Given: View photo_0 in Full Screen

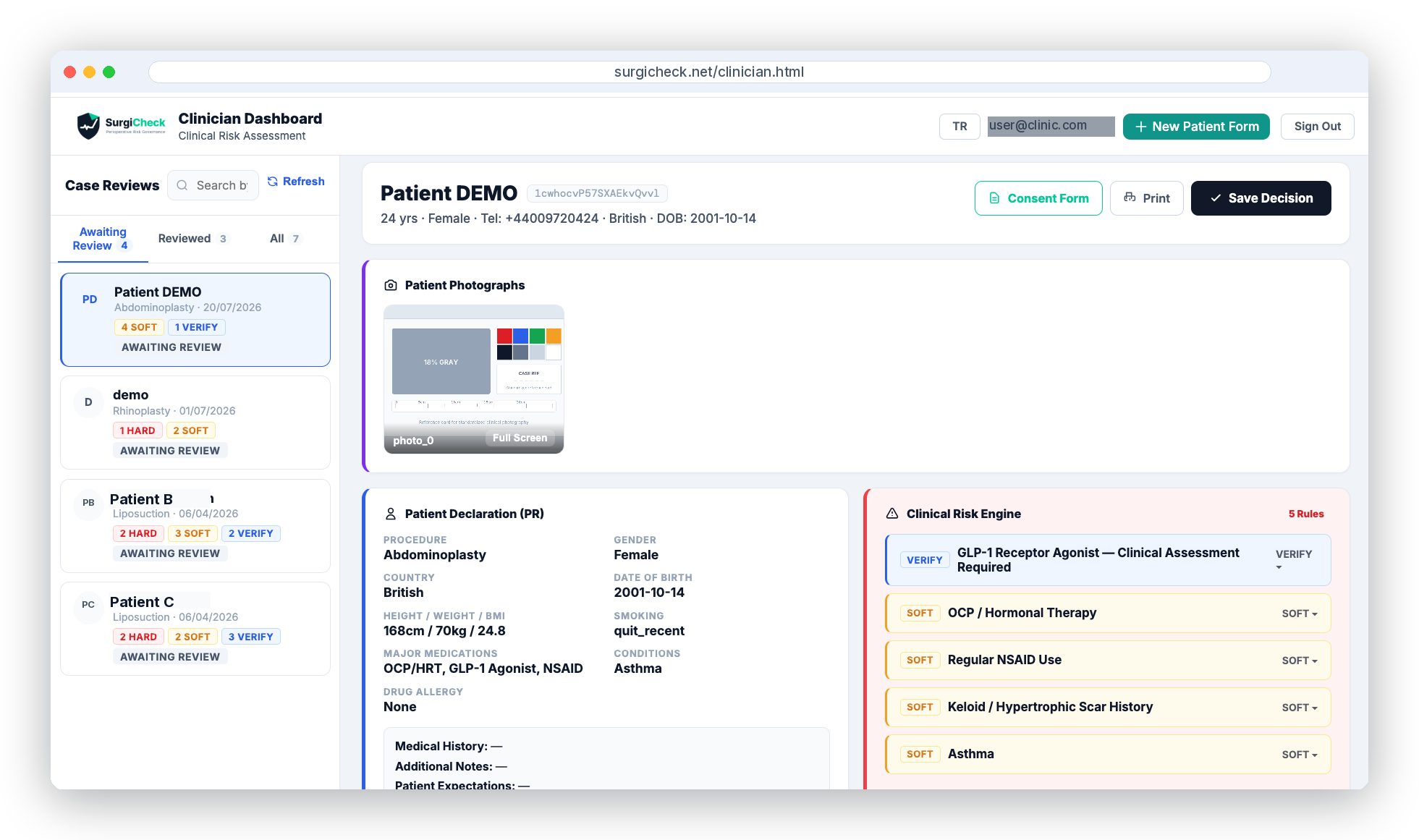Looking at the screenshot, I should (520, 438).
